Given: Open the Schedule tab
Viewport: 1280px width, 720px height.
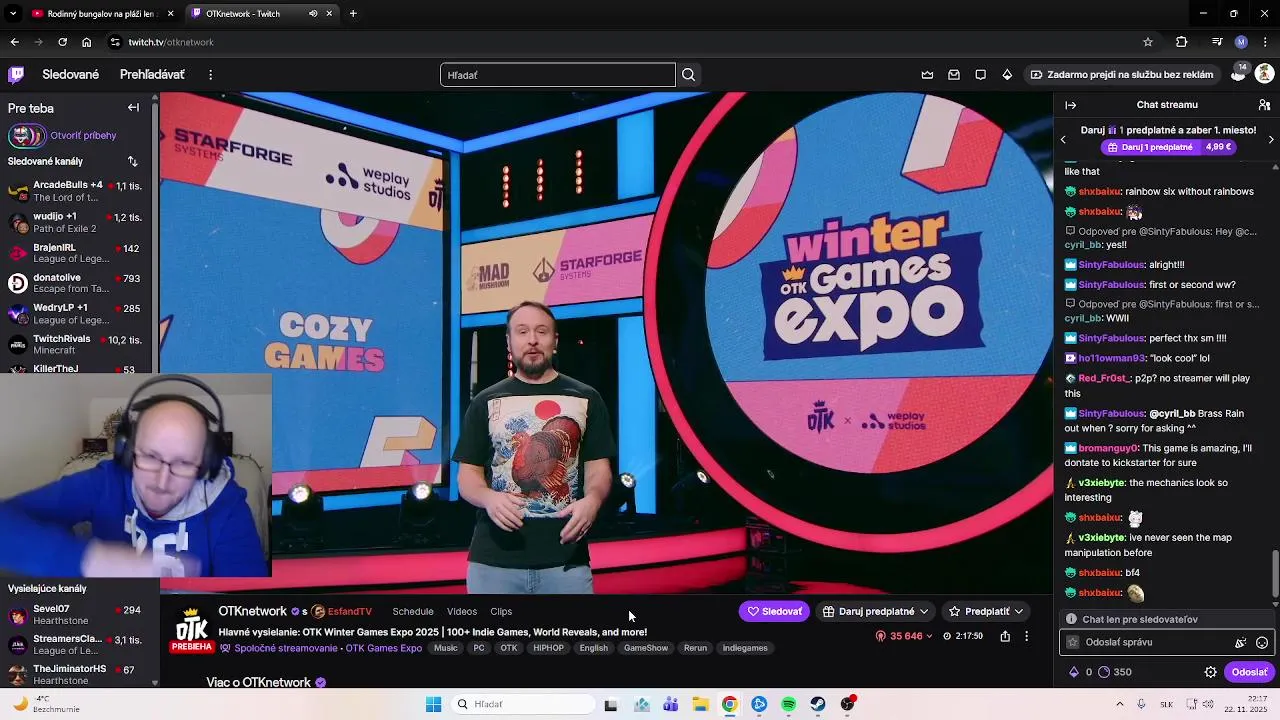Looking at the screenshot, I should [x=413, y=612].
